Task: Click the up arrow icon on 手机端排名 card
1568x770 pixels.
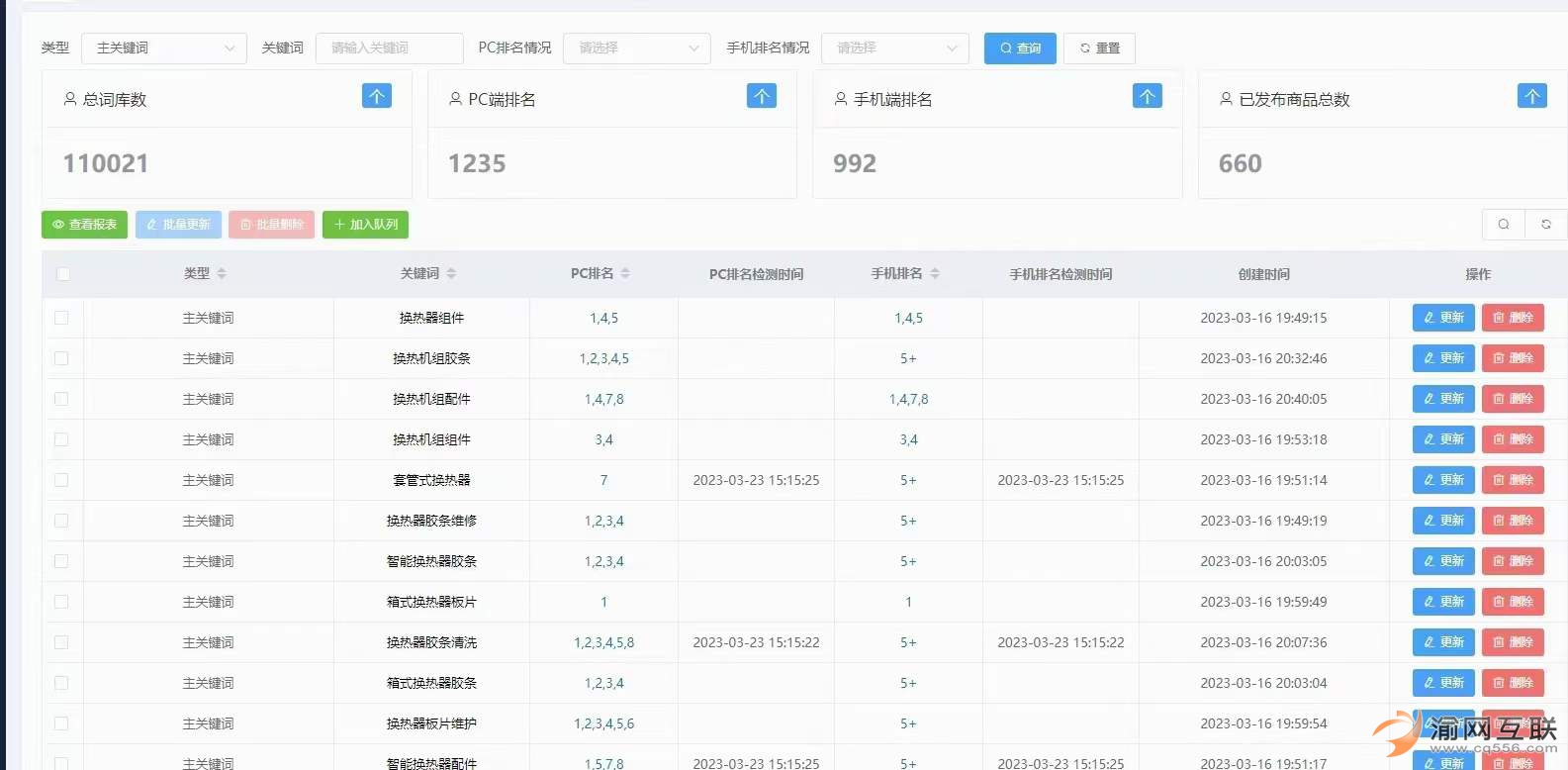Action: coord(1147,96)
